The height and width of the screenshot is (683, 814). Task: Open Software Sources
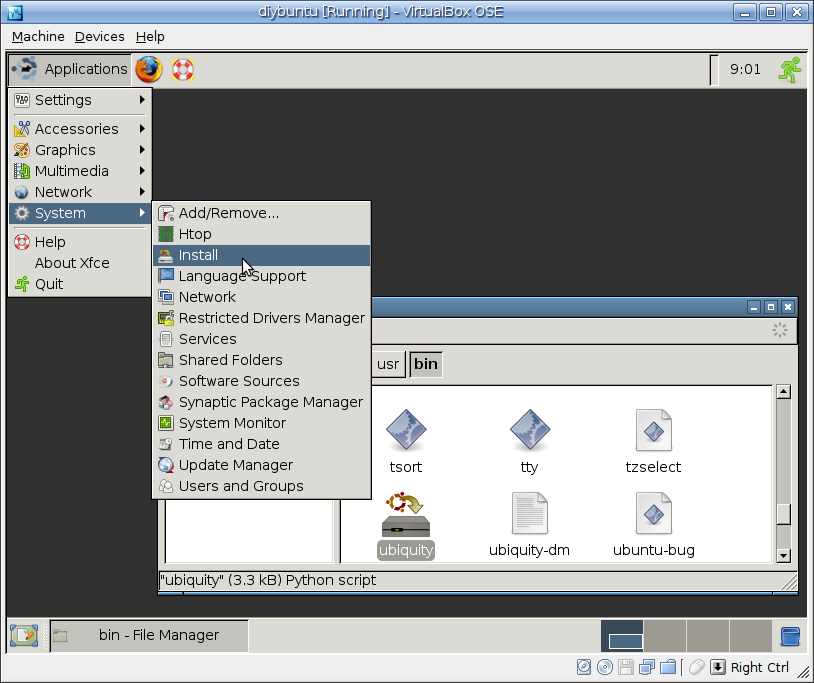pos(262,381)
